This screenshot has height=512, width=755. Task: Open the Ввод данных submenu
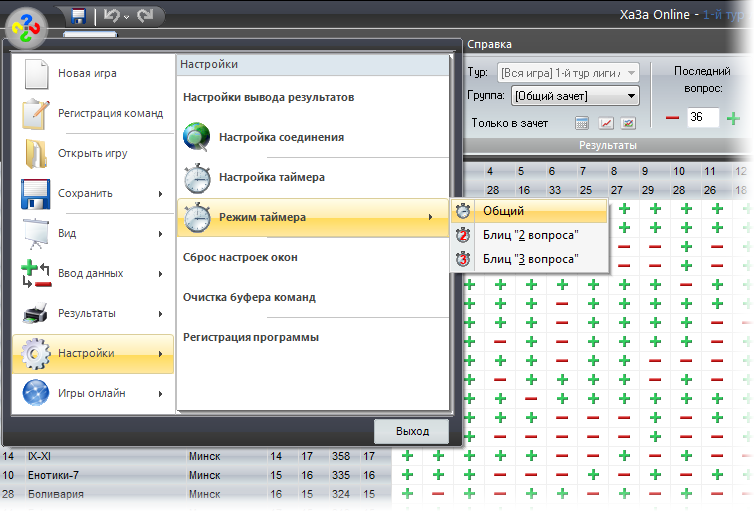[x=93, y=273]
